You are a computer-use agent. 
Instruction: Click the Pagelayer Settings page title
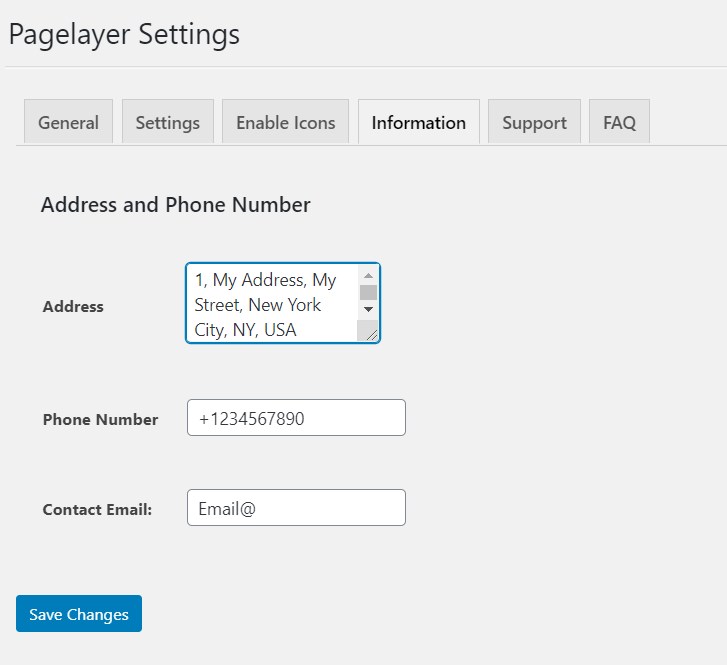coord(124,34)
